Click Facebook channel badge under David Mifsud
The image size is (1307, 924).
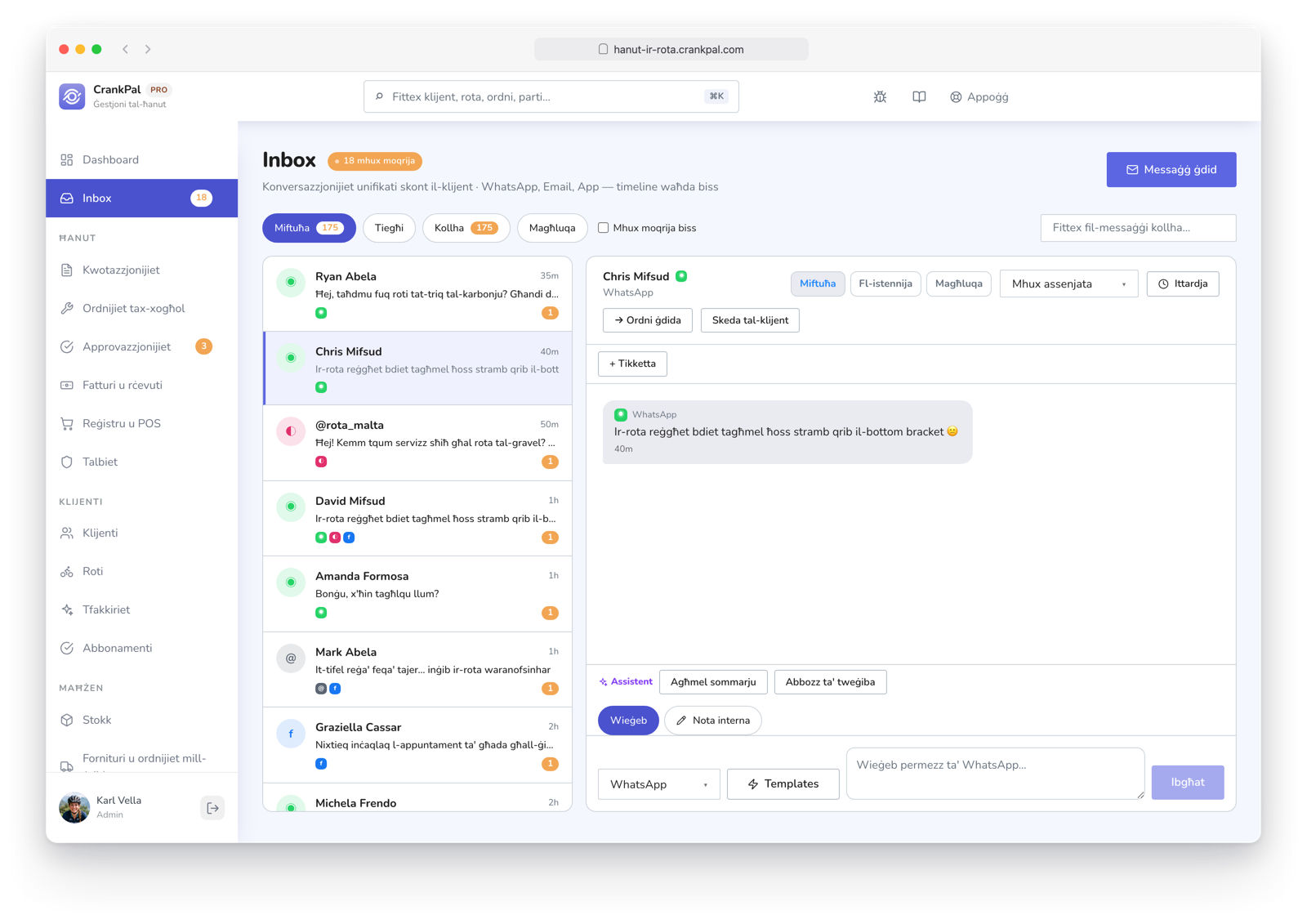tap(349, 538)
